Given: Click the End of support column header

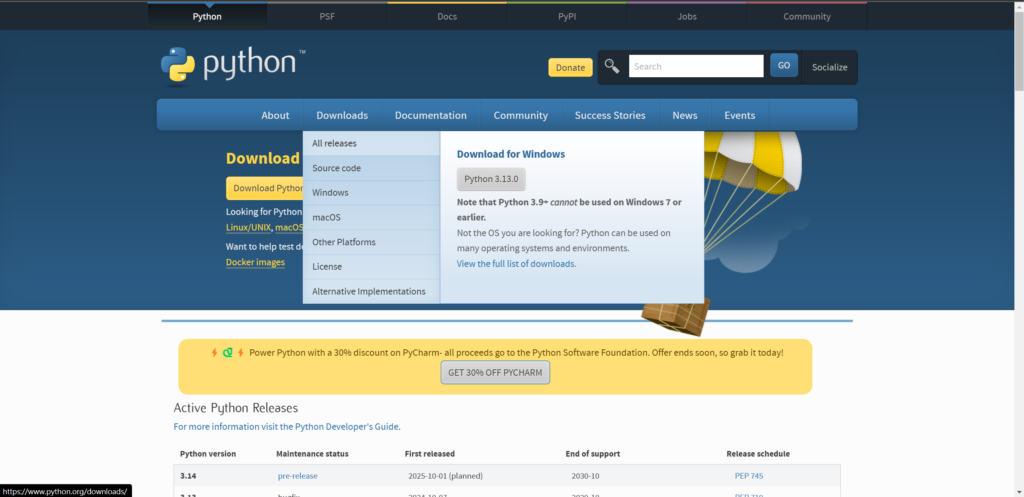Looking at the screenshot, I should pyautogui.click(x=593, y=454).
